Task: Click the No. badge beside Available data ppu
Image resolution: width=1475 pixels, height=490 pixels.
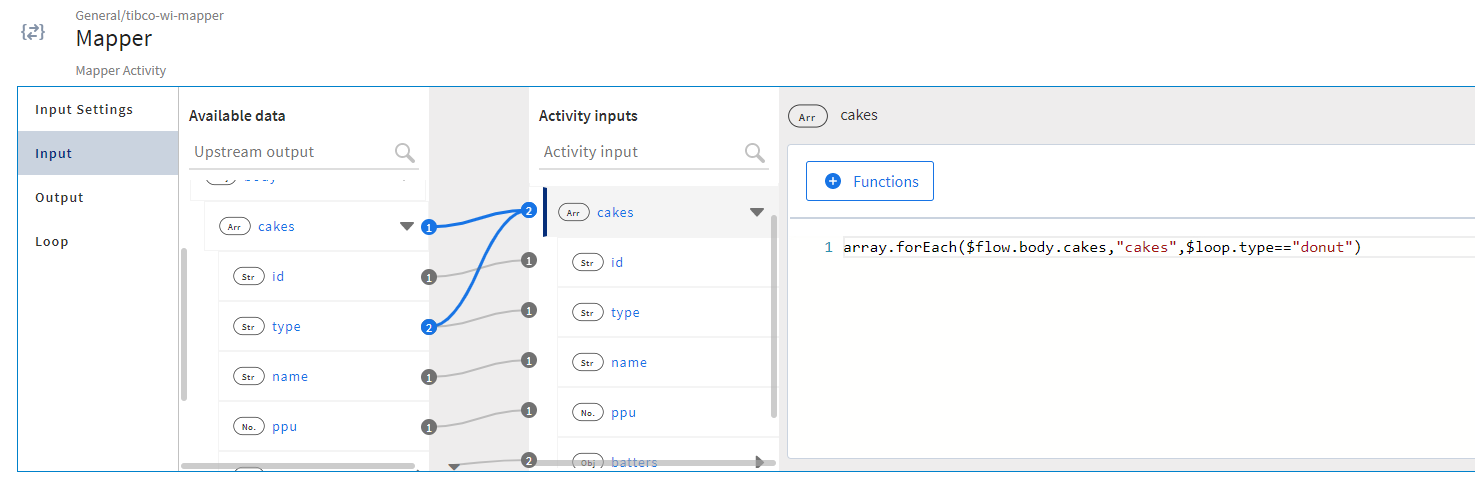Action: 248,426
